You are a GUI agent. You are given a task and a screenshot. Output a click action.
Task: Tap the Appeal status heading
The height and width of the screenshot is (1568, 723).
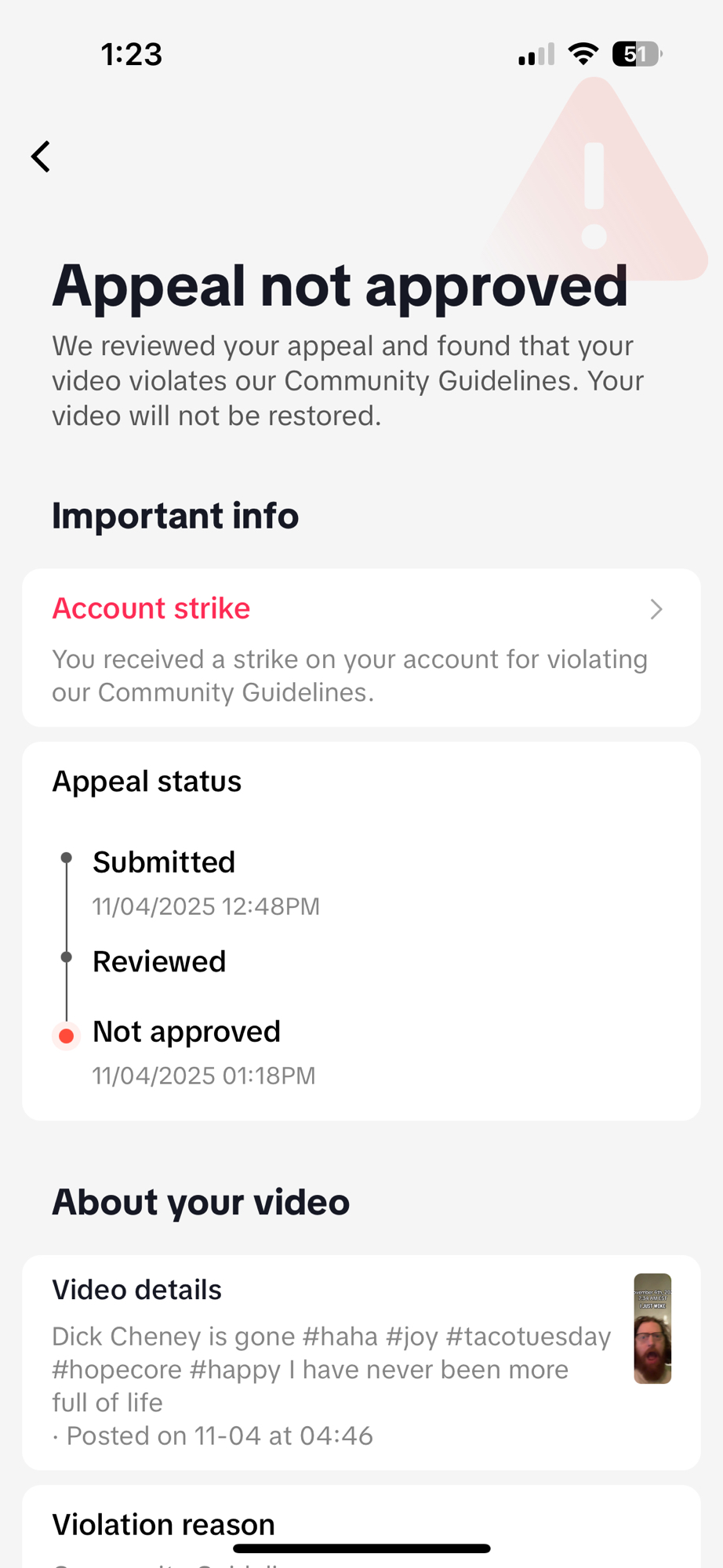[x=147, y=782]
